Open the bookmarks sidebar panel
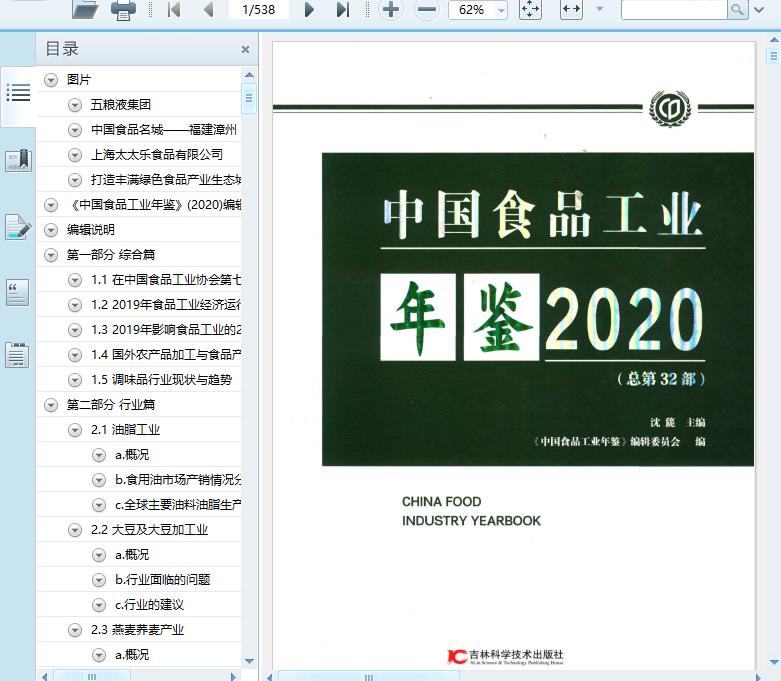This screenshot has height=681, width=781. tap(18, 160)
